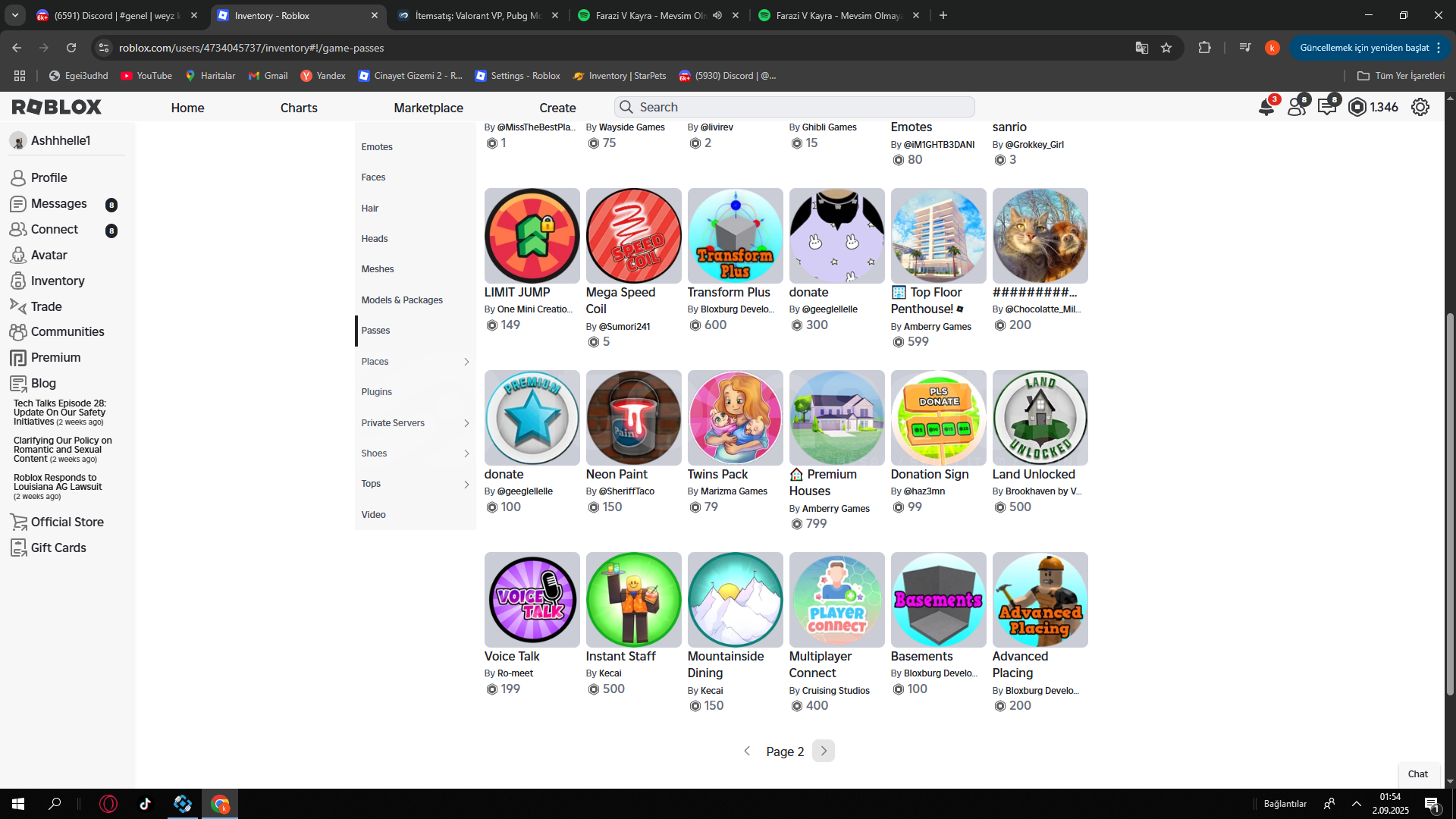Viewport: 1456px width, 819px height.
Task: Open Messages in the sidebar
Action: point(59,203)
